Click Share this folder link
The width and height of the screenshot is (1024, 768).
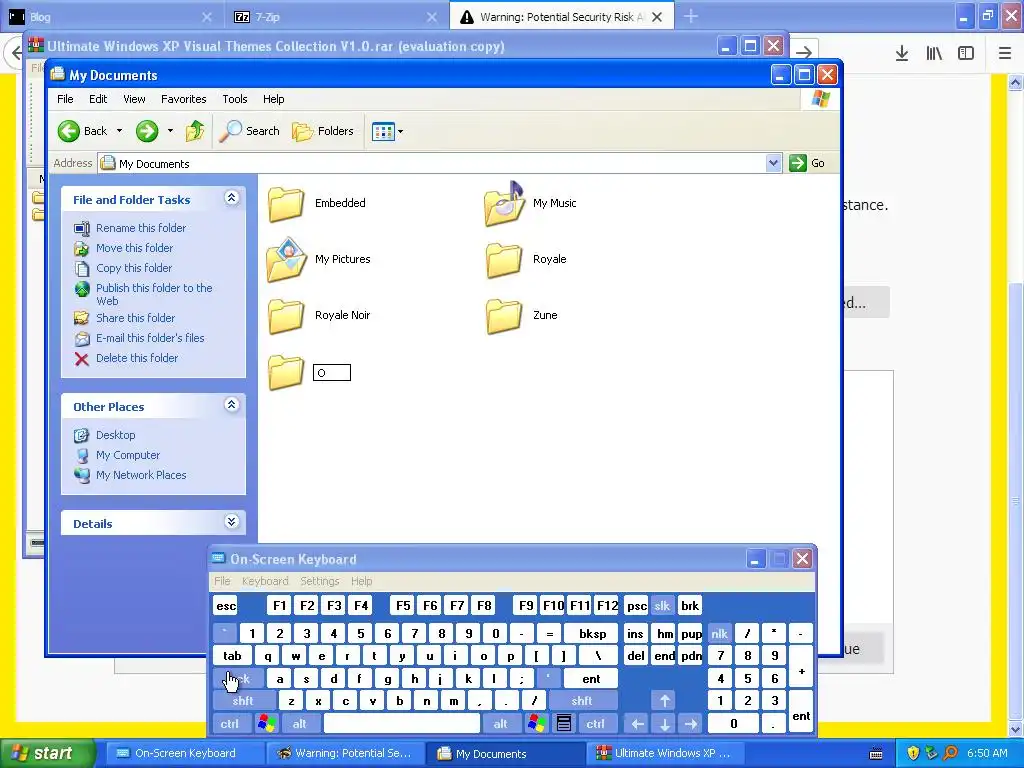tap(135, 318)
